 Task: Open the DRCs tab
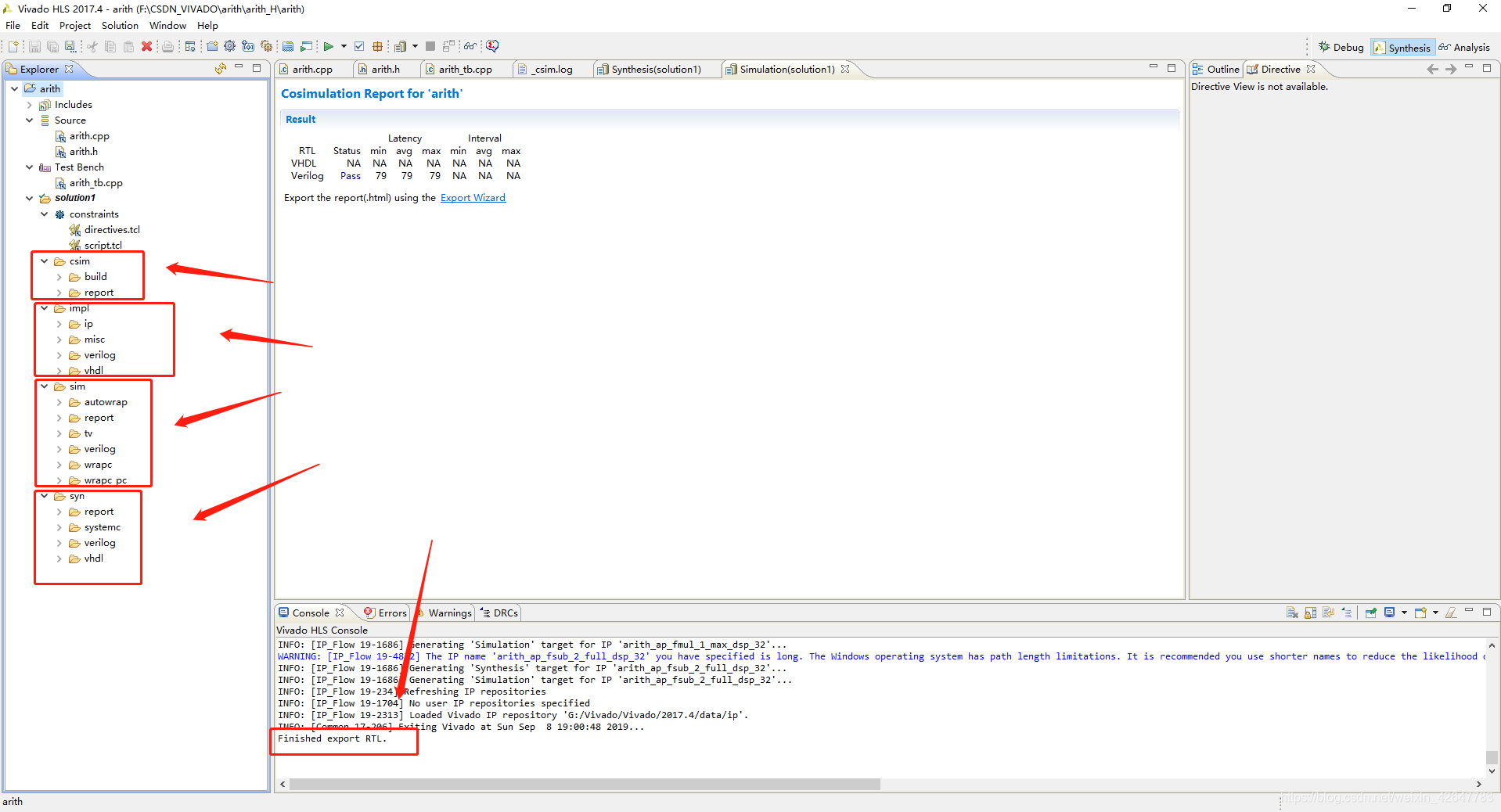[499, 613]
